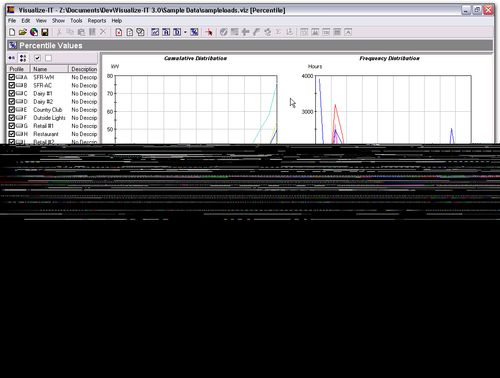The image size is (500, 378).
Task: Click the greyed plus-shaped toolbar icon
Action: click(245, 32)
